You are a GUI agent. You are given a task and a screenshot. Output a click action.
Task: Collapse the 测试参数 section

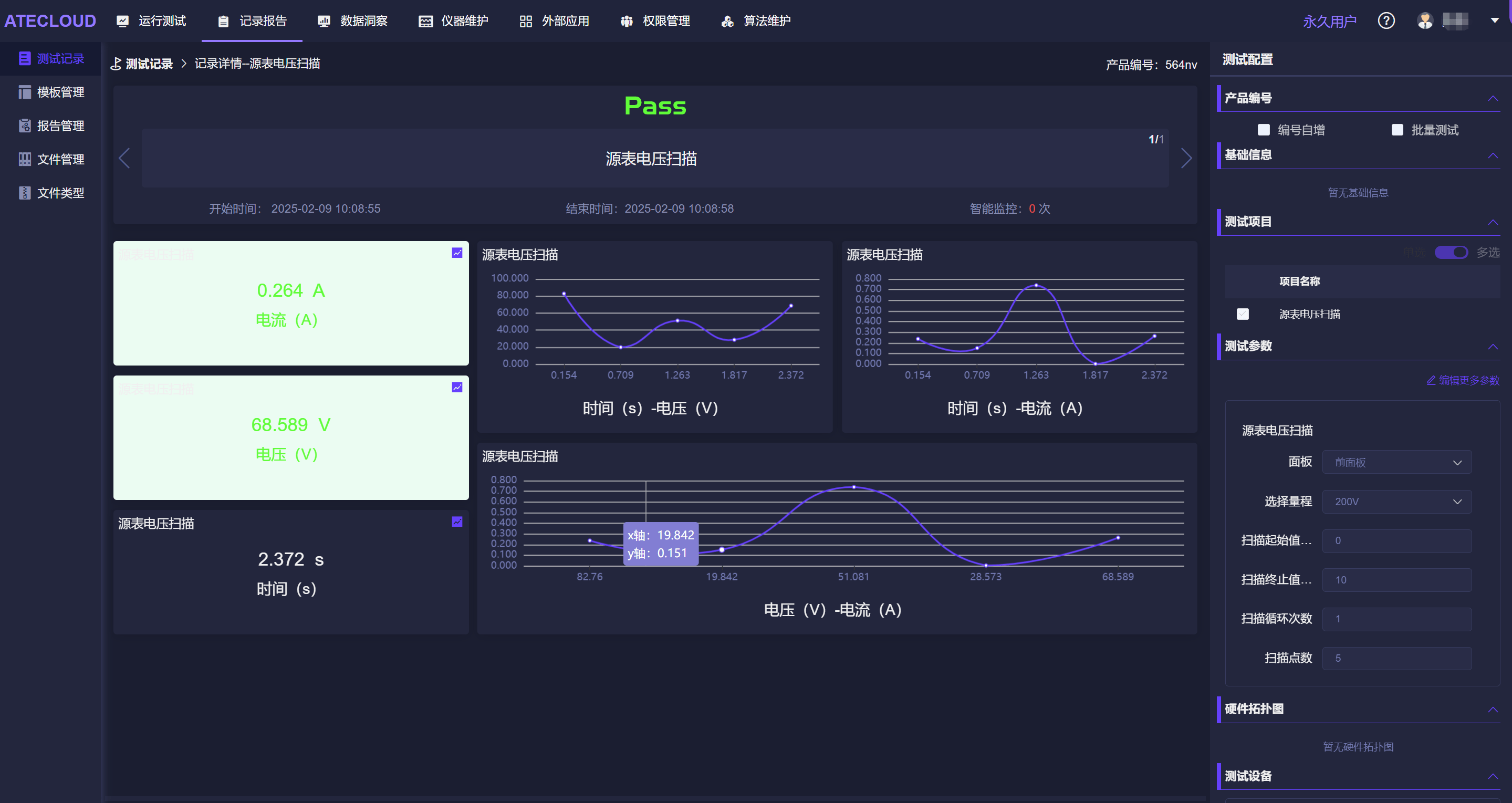pos(1492,346)
